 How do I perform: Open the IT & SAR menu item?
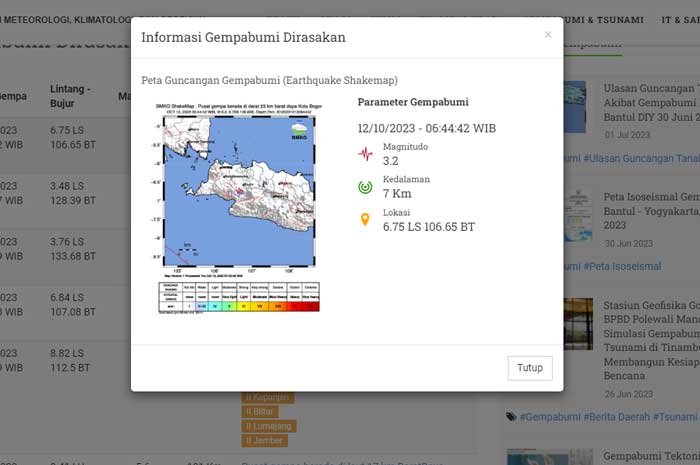coord(679,19)
